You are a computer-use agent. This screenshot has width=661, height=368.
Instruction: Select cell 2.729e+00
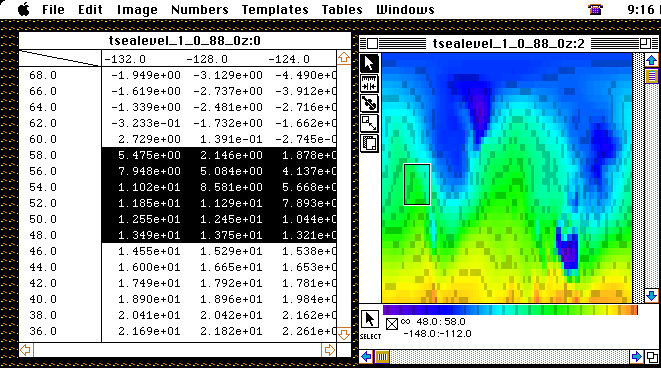pyautogui.click(x=149, y=139)
